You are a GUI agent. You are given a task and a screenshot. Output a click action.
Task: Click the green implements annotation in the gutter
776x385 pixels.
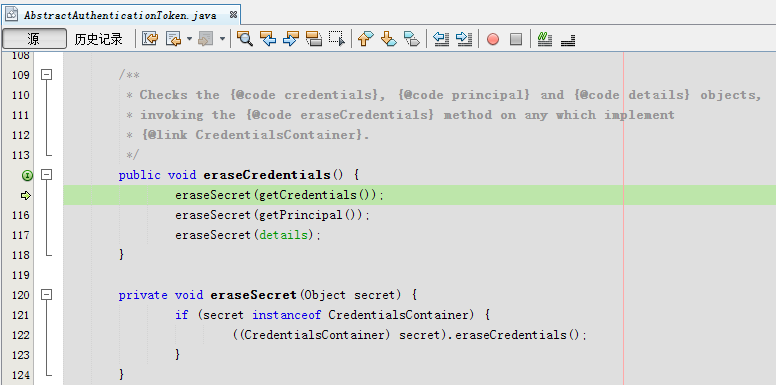coord(28,175)
